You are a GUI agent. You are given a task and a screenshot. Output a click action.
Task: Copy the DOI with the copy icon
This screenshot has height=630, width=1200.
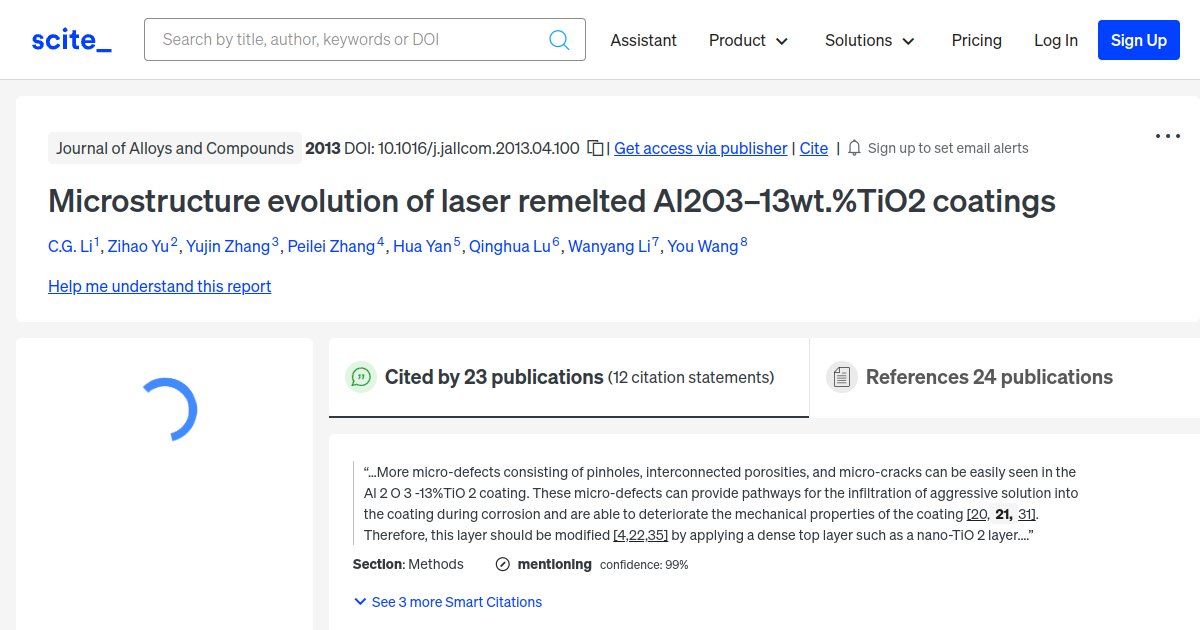point(595,148)
